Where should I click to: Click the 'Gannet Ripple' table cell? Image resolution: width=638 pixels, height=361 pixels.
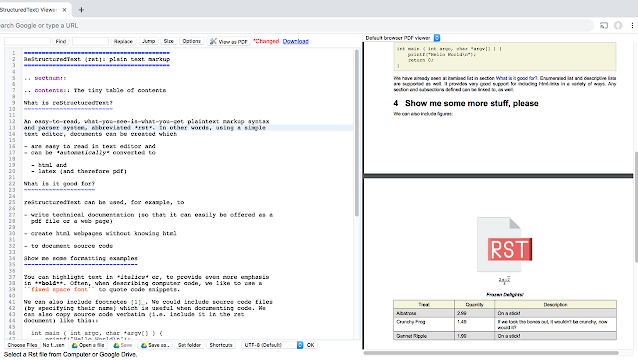[424, 336]
